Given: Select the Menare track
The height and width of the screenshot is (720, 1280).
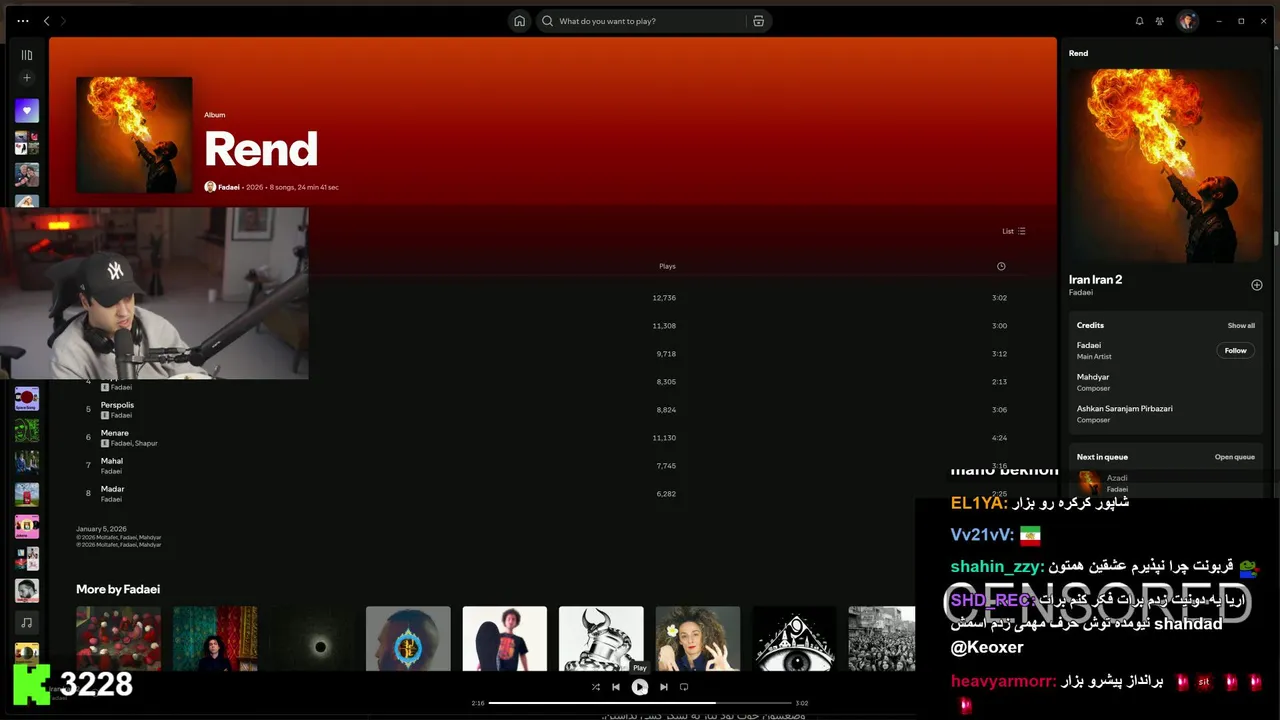Looking at the screenshot, I should click(114, 433).
